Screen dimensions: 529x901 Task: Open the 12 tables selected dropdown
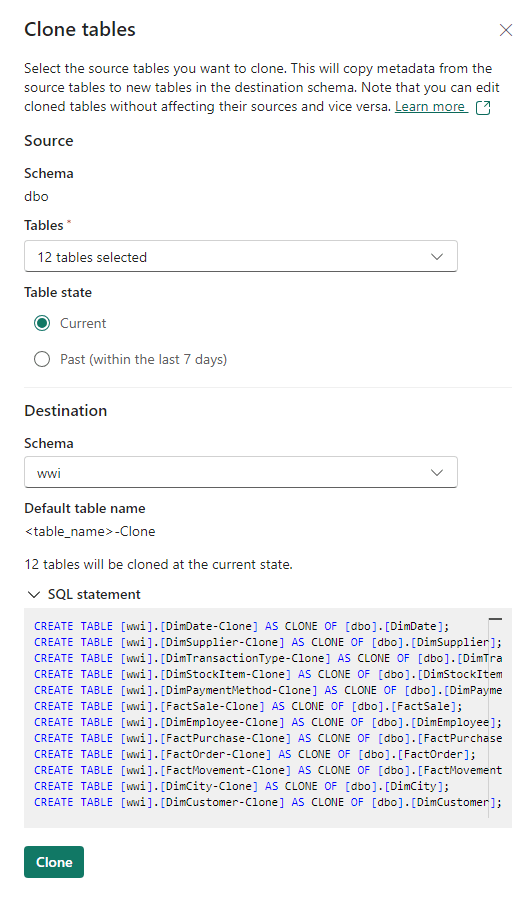[241, 256]
